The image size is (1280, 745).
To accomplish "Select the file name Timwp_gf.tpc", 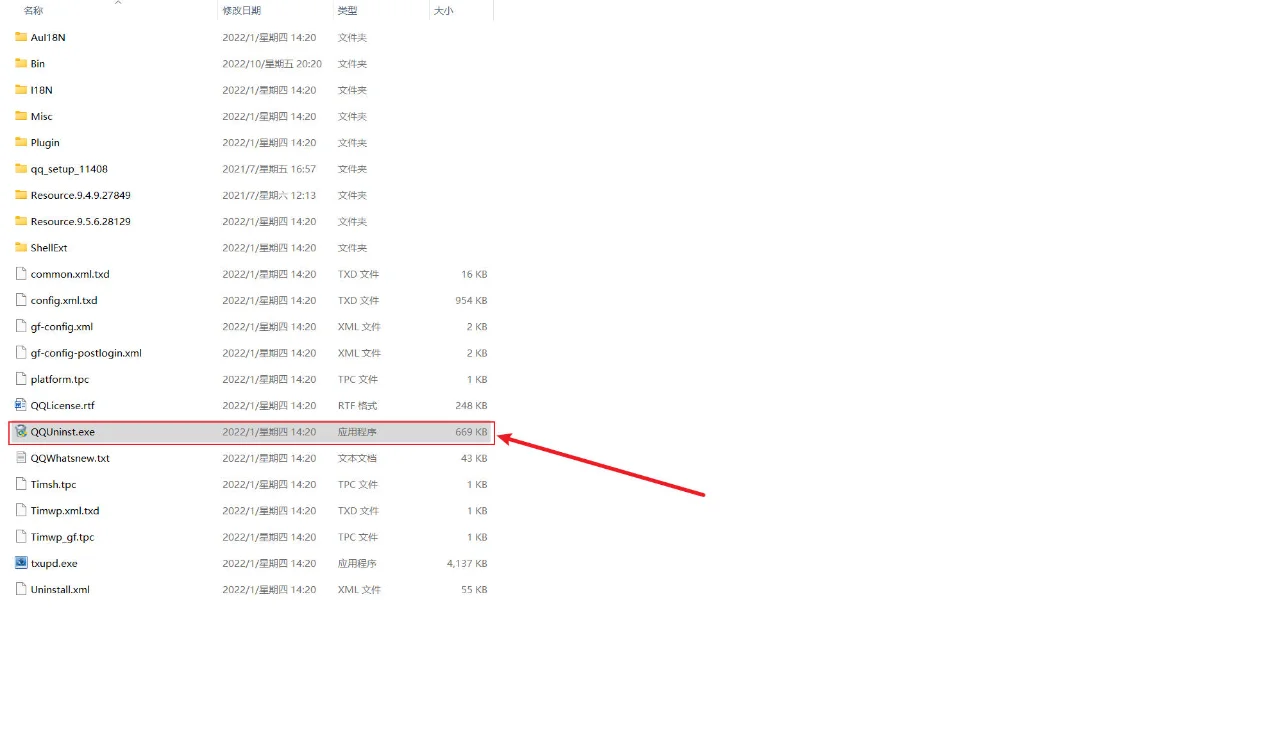I will pos(63,537).
